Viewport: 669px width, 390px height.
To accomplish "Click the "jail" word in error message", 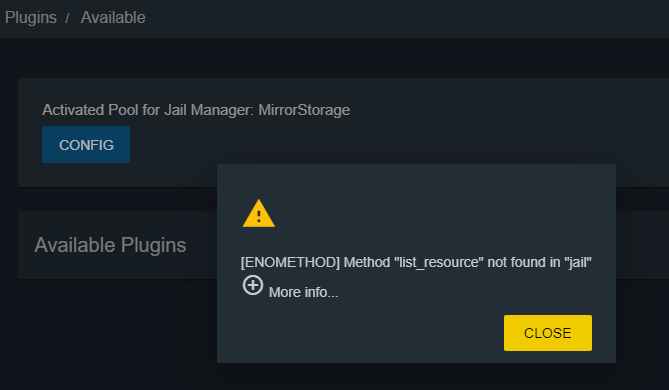I will pos(578,262).
